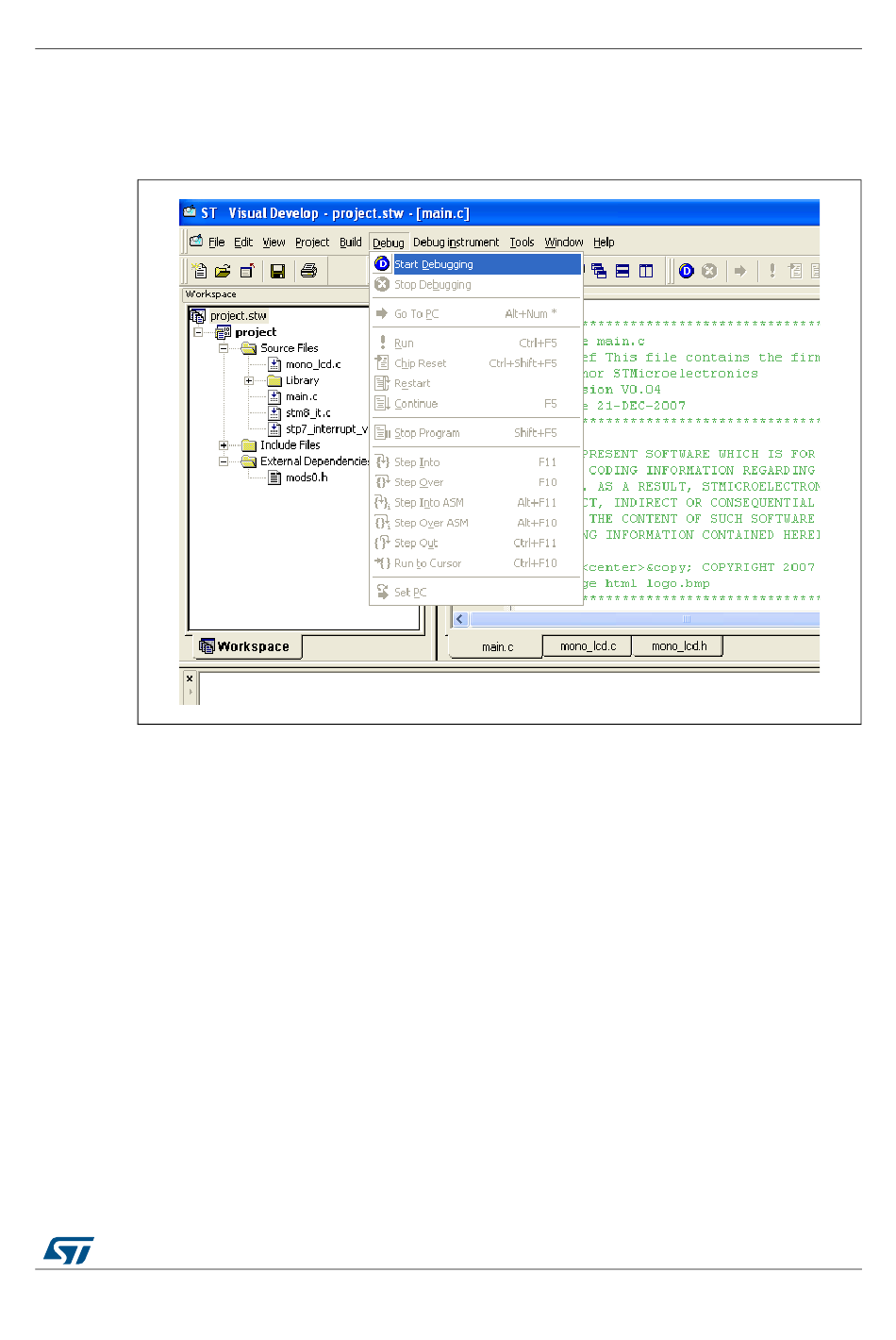Click the cascade windows toolbar icon
This screenshot has width=896, height=1340.
point(599,271)
